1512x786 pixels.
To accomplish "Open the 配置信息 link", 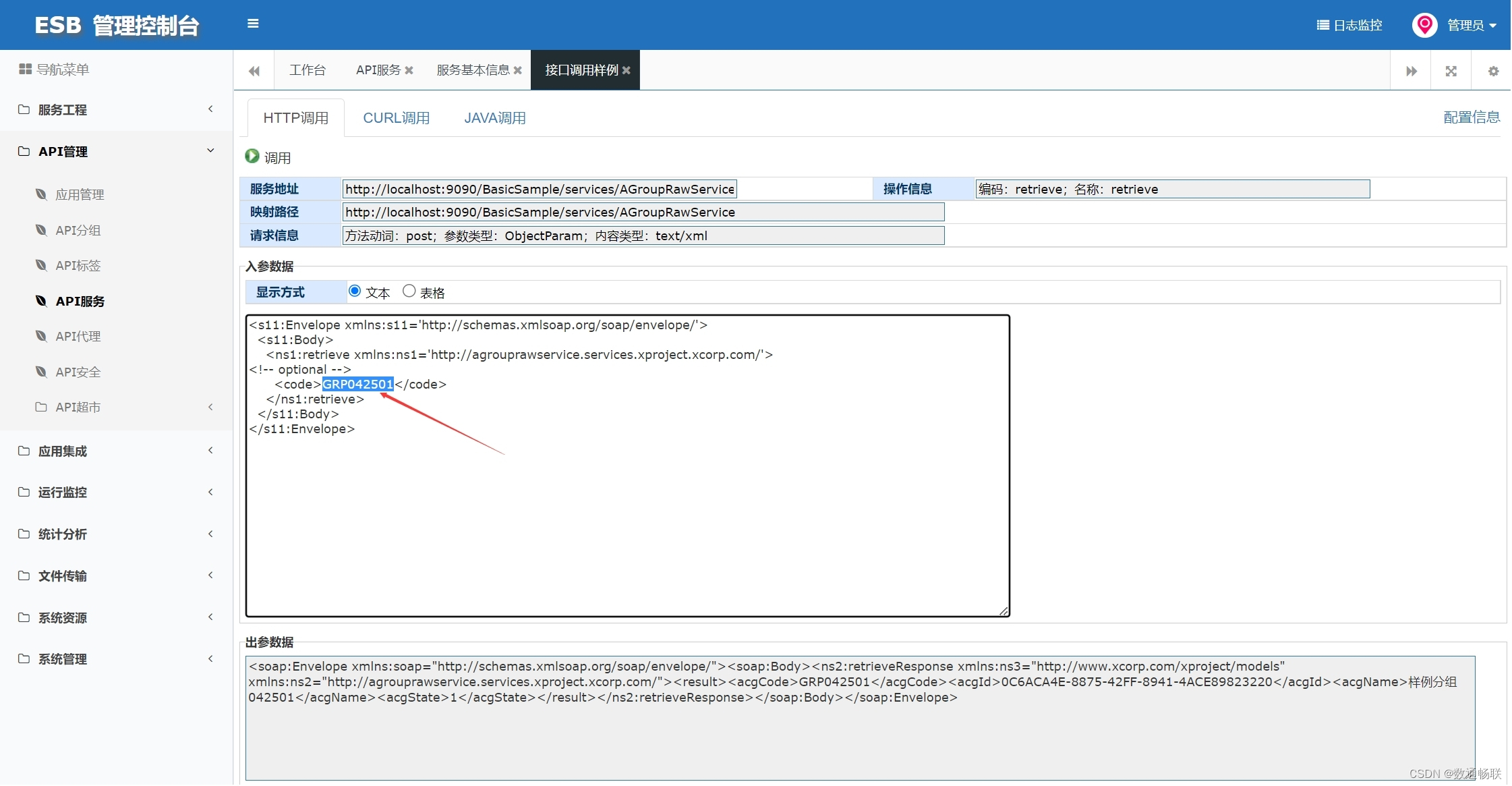I will tap(1472, 117).
